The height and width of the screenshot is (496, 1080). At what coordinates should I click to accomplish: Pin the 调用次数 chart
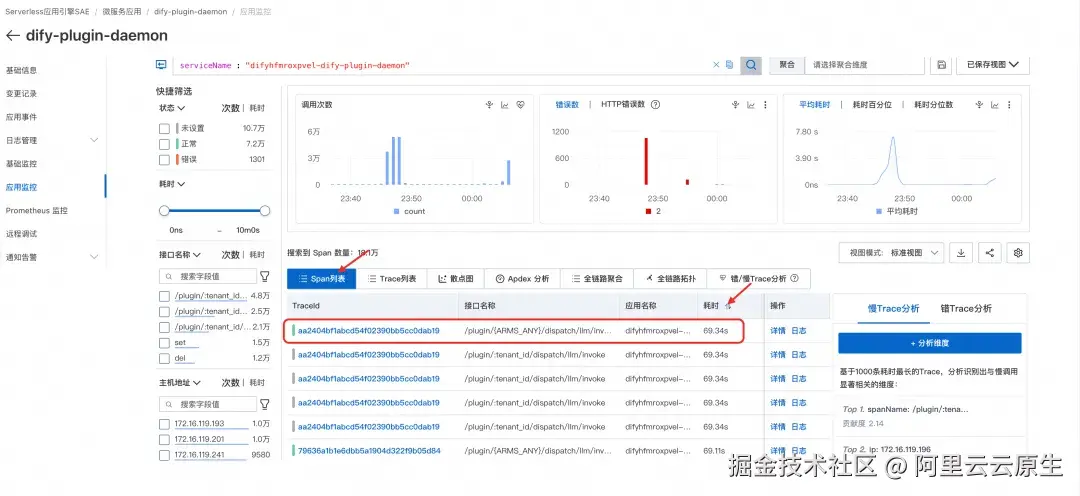489,105
